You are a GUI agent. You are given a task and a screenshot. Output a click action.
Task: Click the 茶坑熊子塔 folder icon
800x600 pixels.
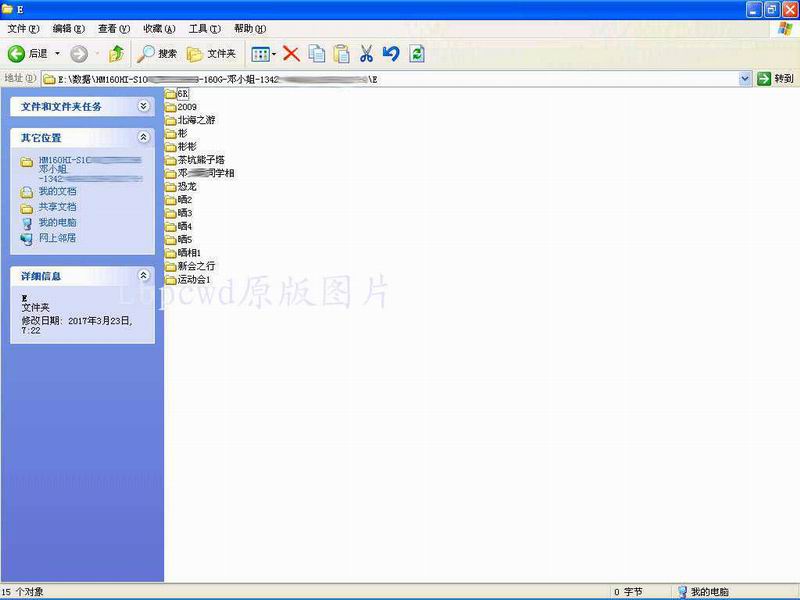coord(170,161)
